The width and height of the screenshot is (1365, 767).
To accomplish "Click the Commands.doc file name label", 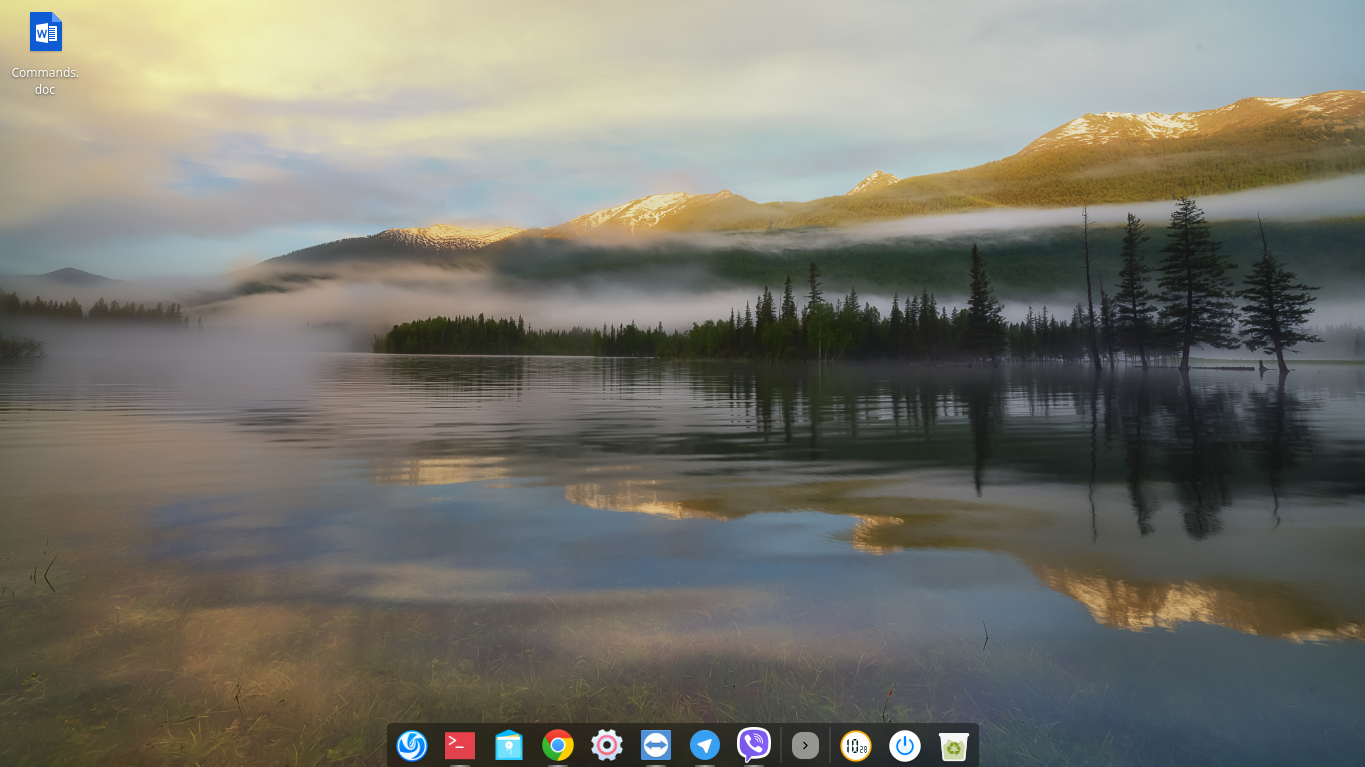I will [45, 81].
